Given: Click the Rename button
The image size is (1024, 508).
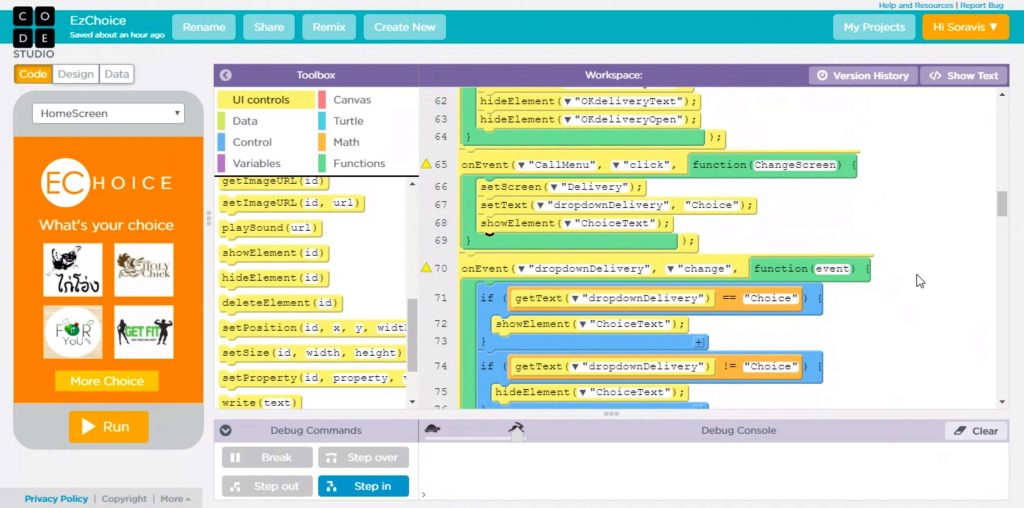Looking at the screenshot, I should 204,27.
